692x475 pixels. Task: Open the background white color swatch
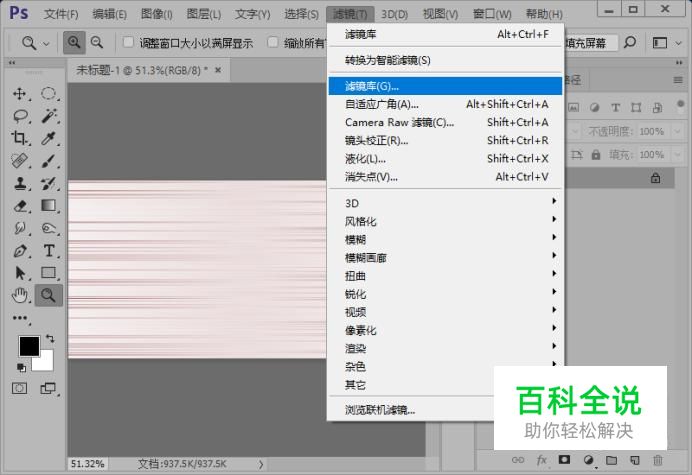click(x=46, y=362)
